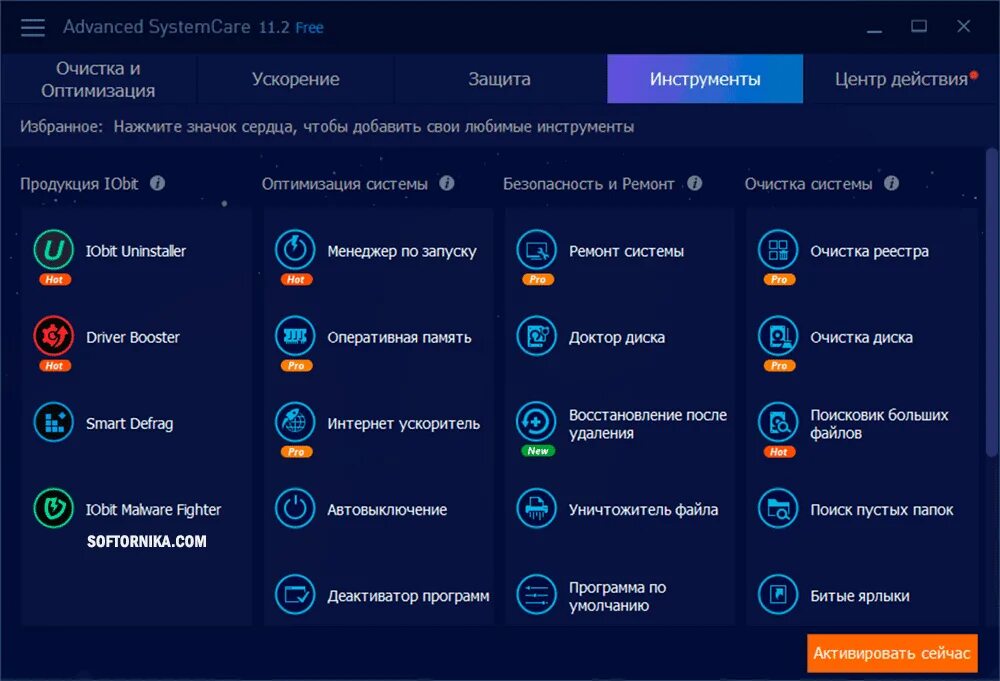The image size is (1000, 681).
Task: Click the Поисковик больших файлов label
Action: coord(879,424)
